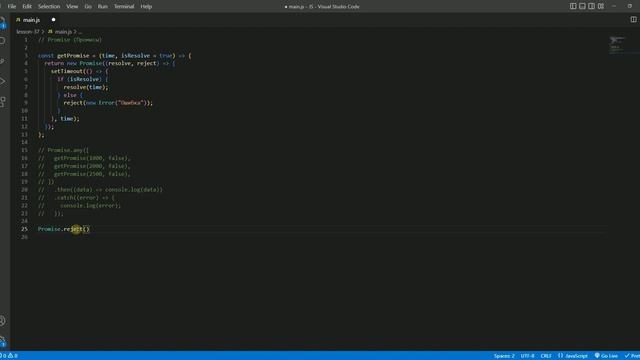Open Customize Layout icon in title bar
This screenshot has width=640, height=360.
(x=601, y=6)
